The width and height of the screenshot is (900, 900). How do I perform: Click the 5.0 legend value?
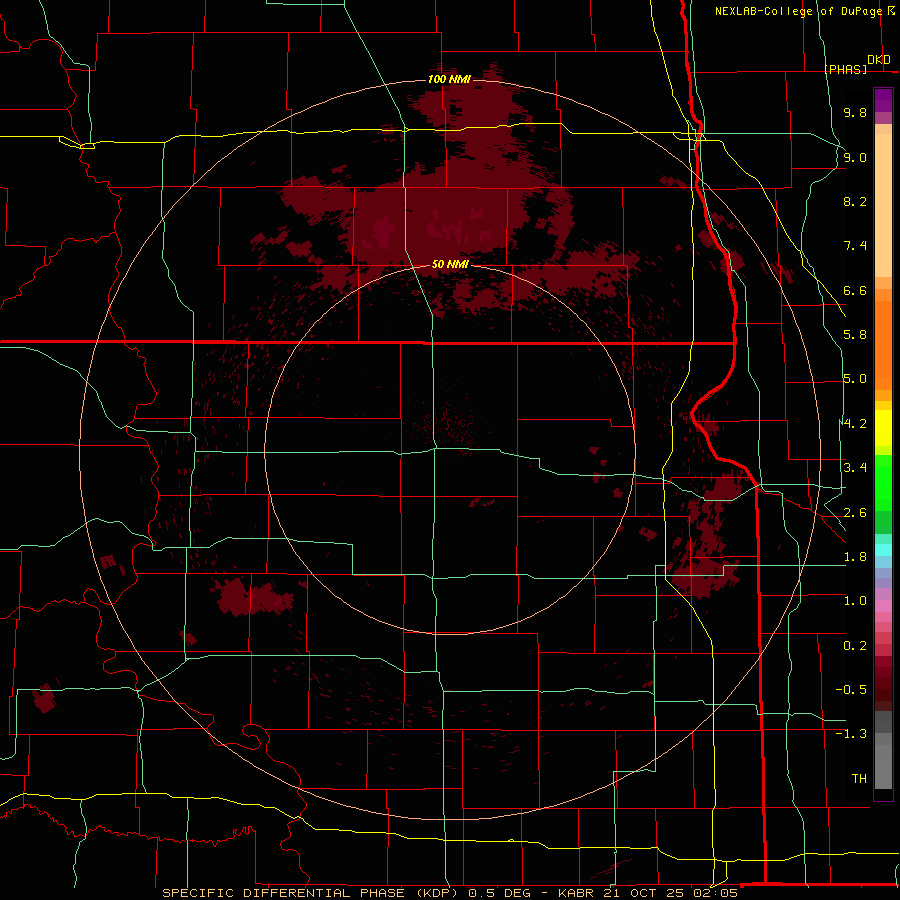[855, 379]
